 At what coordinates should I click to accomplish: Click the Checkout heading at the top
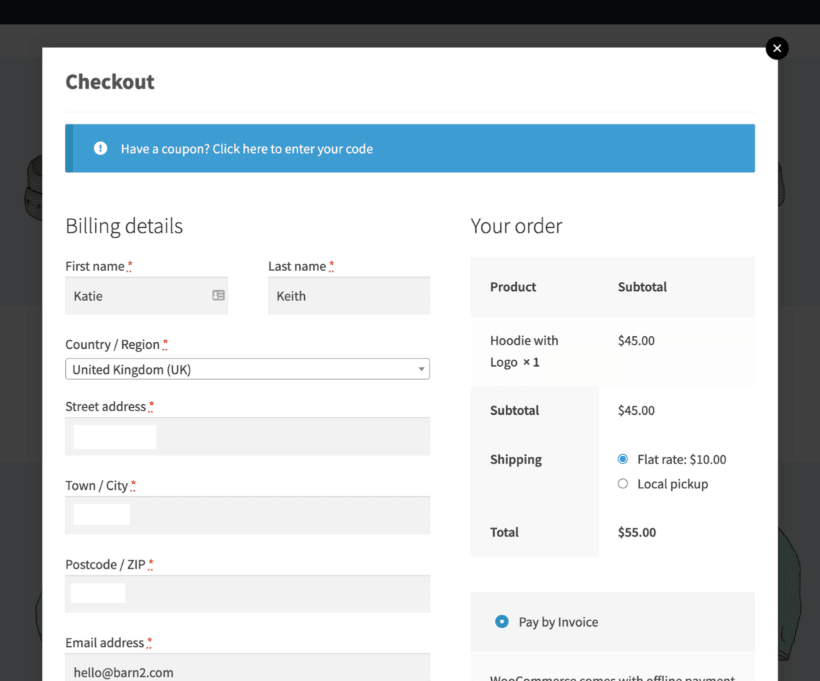[110, 82]
